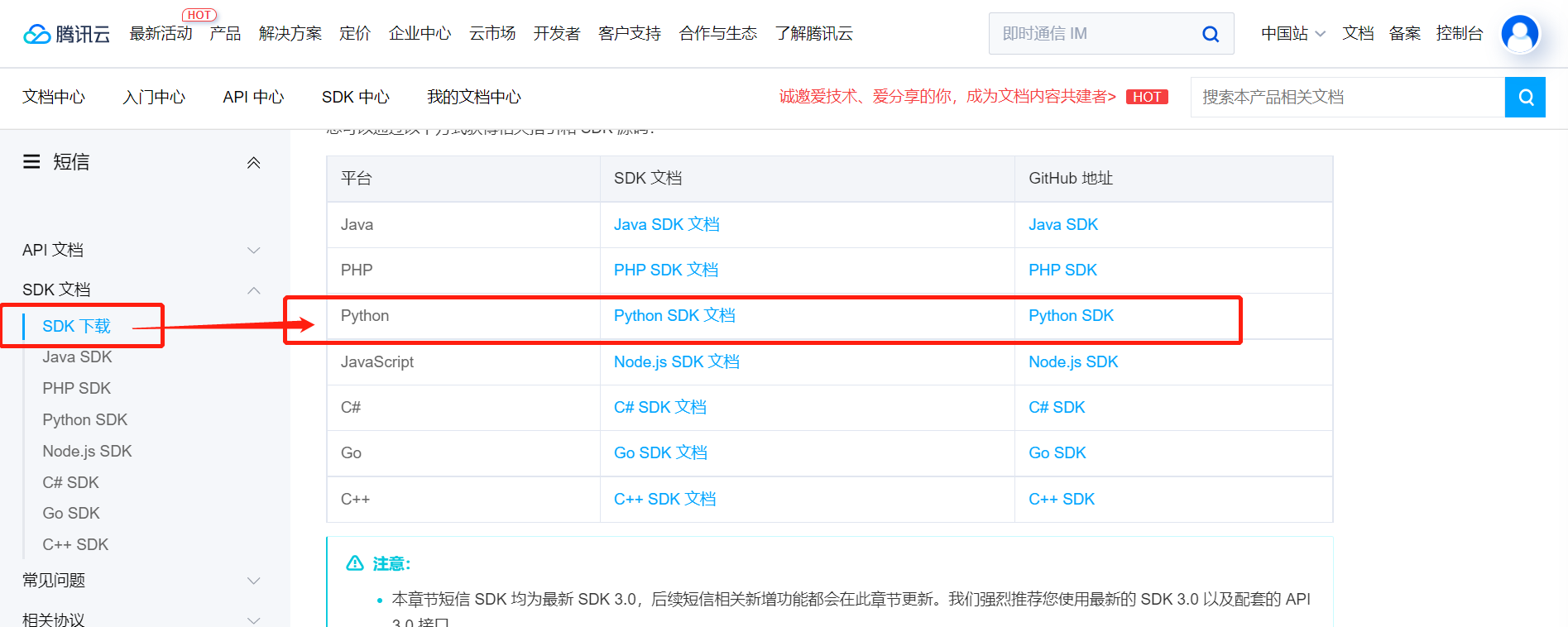Open the Java SDK 文档 link

click(x=667, y=225)
